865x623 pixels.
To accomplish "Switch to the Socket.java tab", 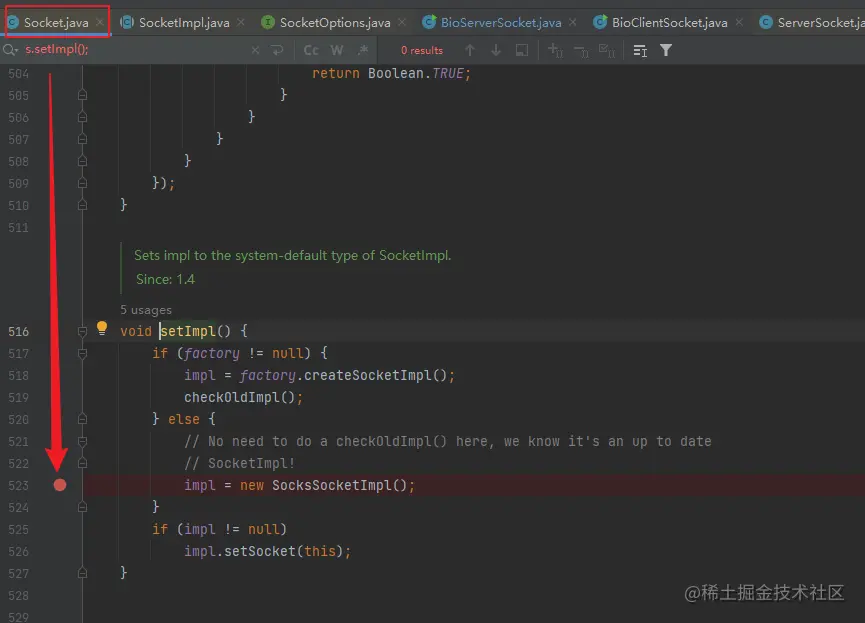I will click(56, 23).
